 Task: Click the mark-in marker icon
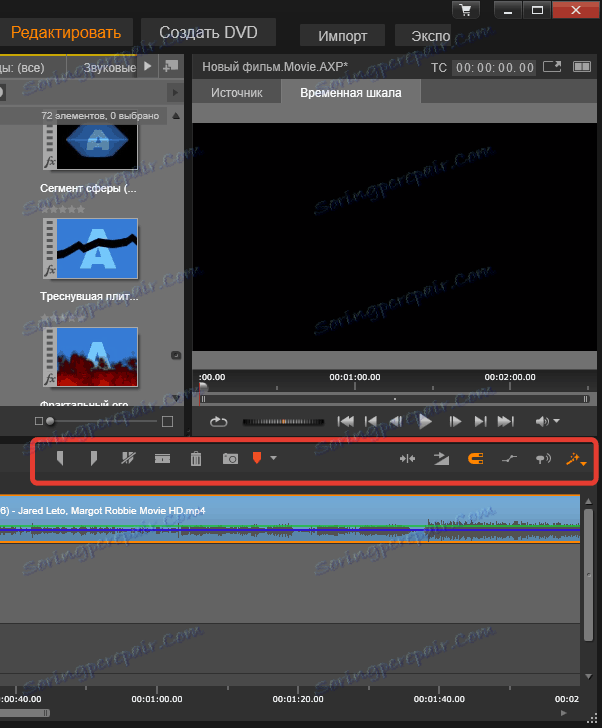[60, 459]
